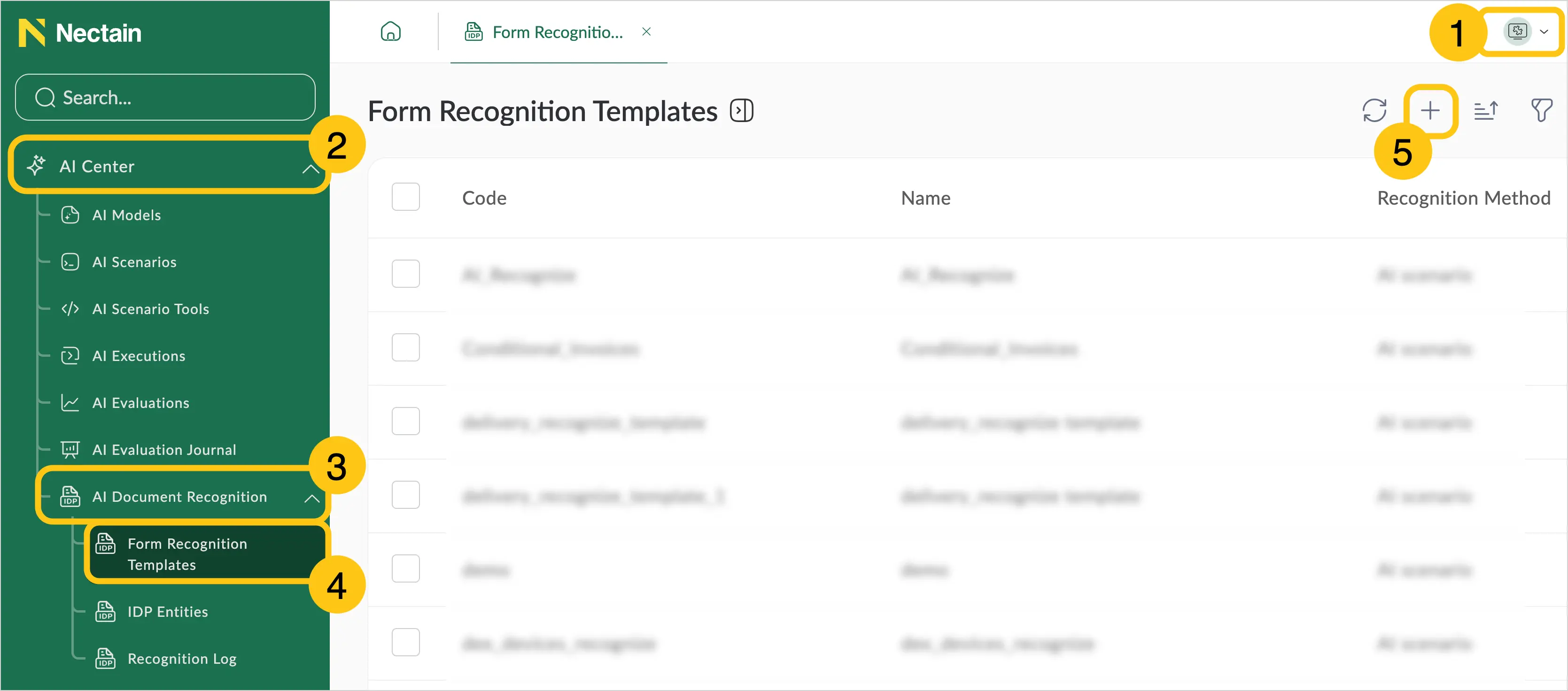
Task: Switch to Form Recognition tab
Action: tap(557, 32)
